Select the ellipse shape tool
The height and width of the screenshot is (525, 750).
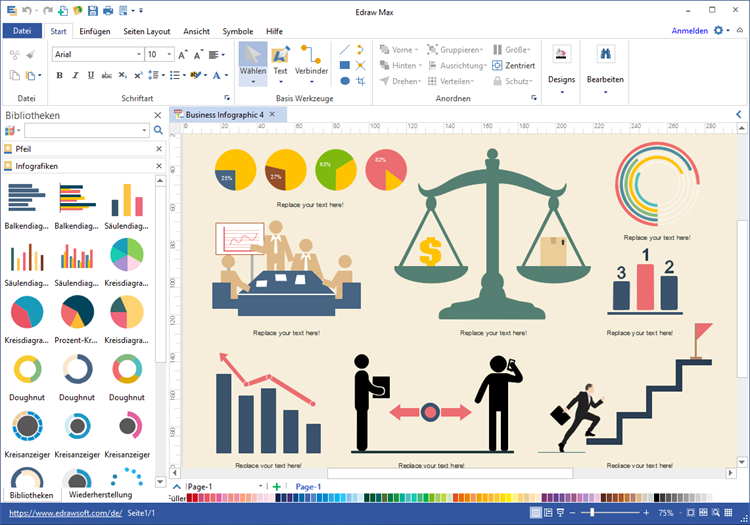(x=345, y=81)
